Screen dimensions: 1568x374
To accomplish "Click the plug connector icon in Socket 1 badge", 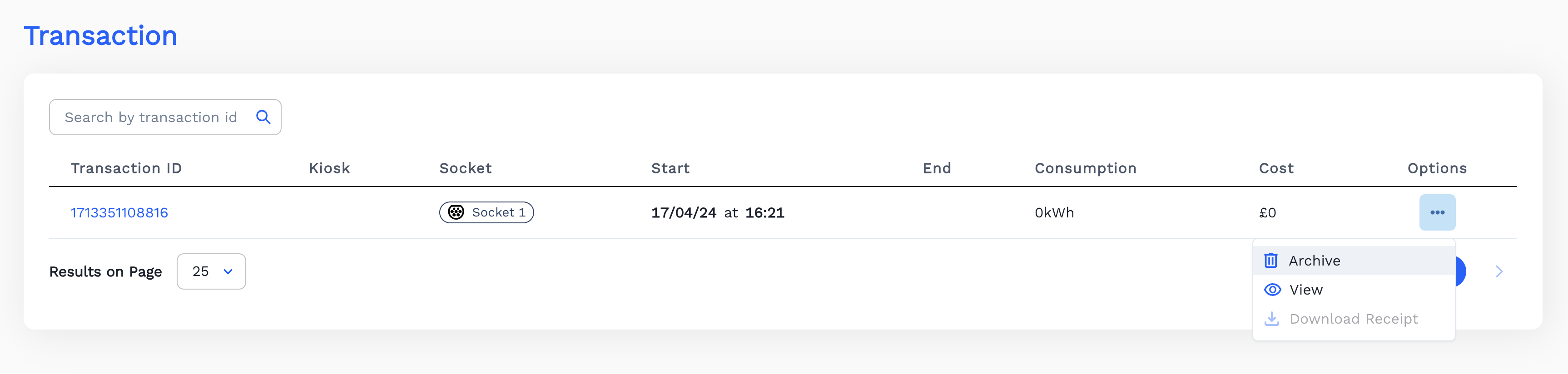I will coord(456,212).
